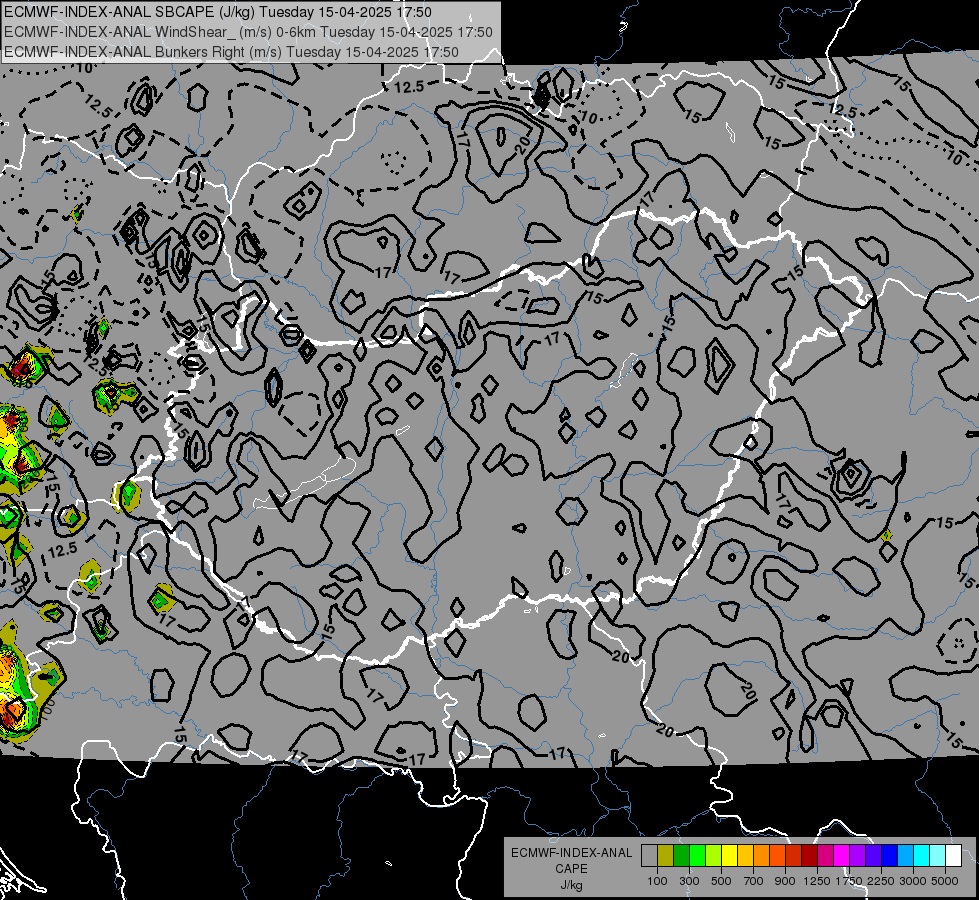This screenshot has width=979, height=900.
Task: Click the 2250 value under the legend
Action: pos(881,881)
